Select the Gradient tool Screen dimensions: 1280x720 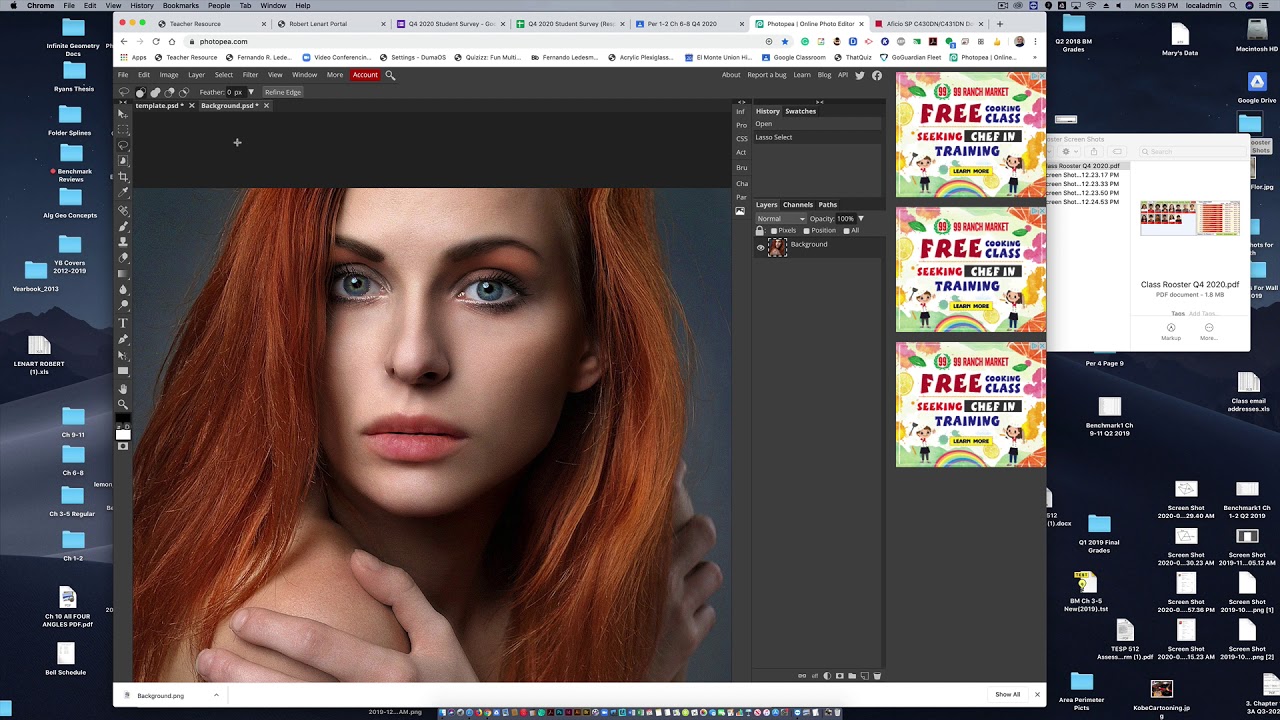pyautogui.click(x=123, y=274)
